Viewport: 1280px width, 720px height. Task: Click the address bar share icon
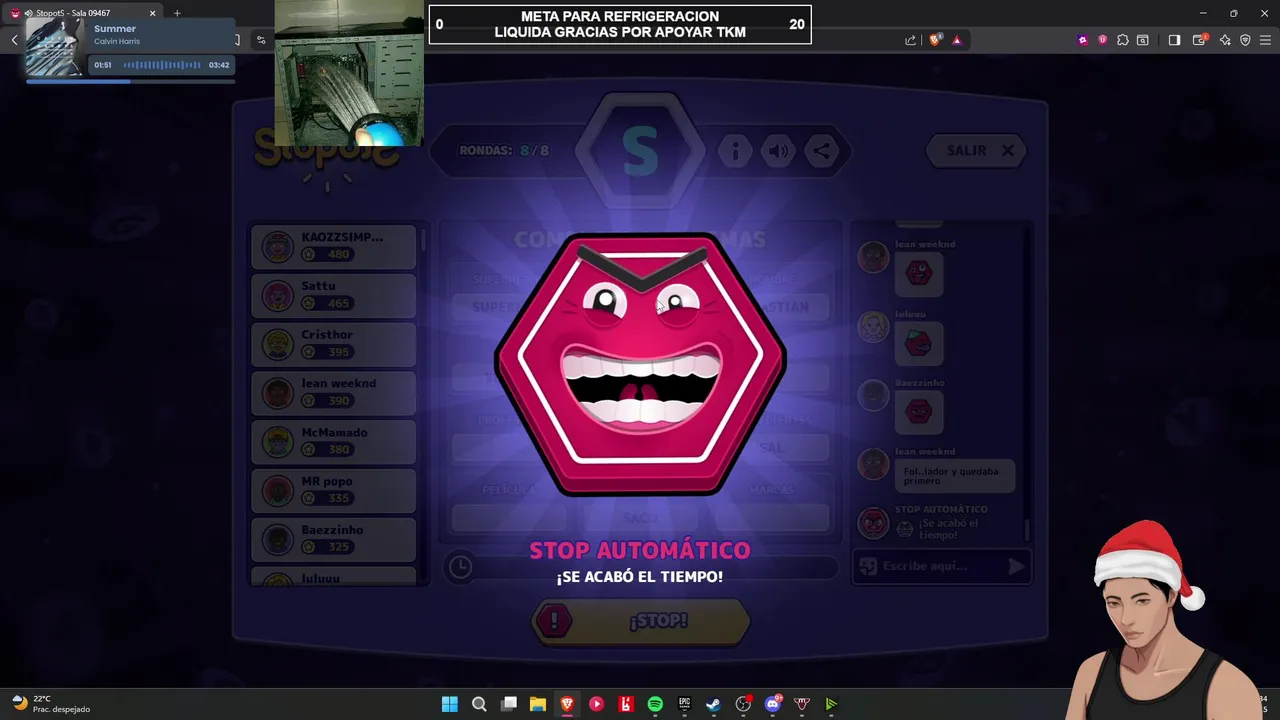tap(911, 40)
